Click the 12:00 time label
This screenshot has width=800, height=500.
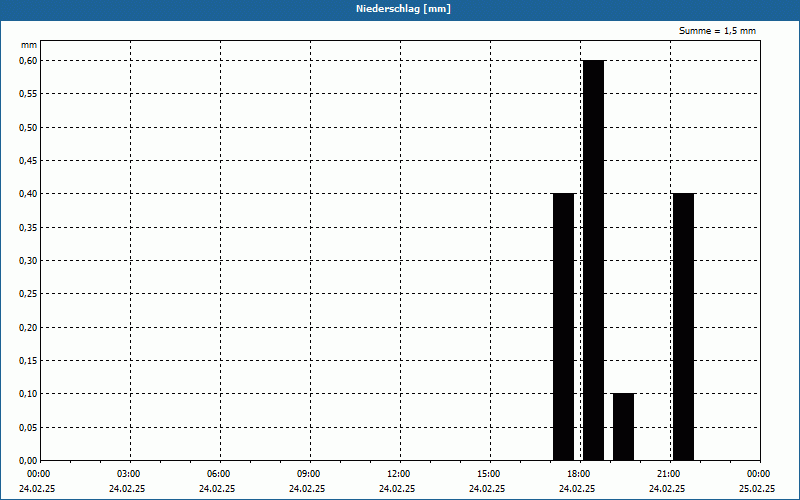(398, 474)
